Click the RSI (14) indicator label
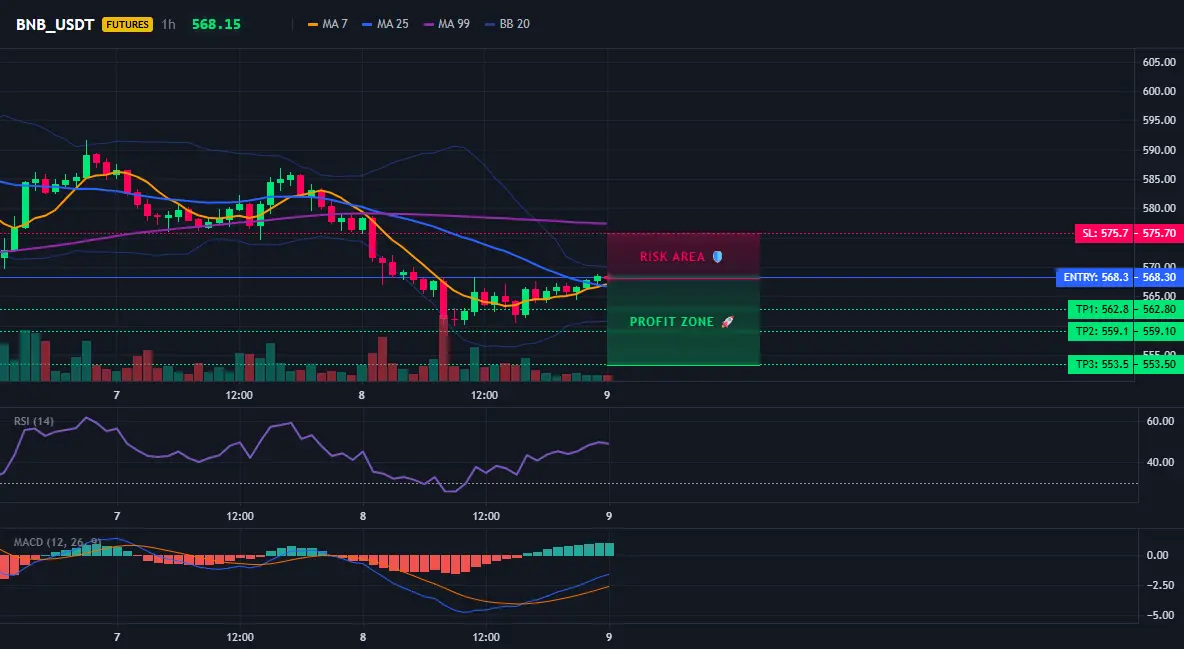The width and height of the screenshot is (1184, 649). (x=34, y=421)
